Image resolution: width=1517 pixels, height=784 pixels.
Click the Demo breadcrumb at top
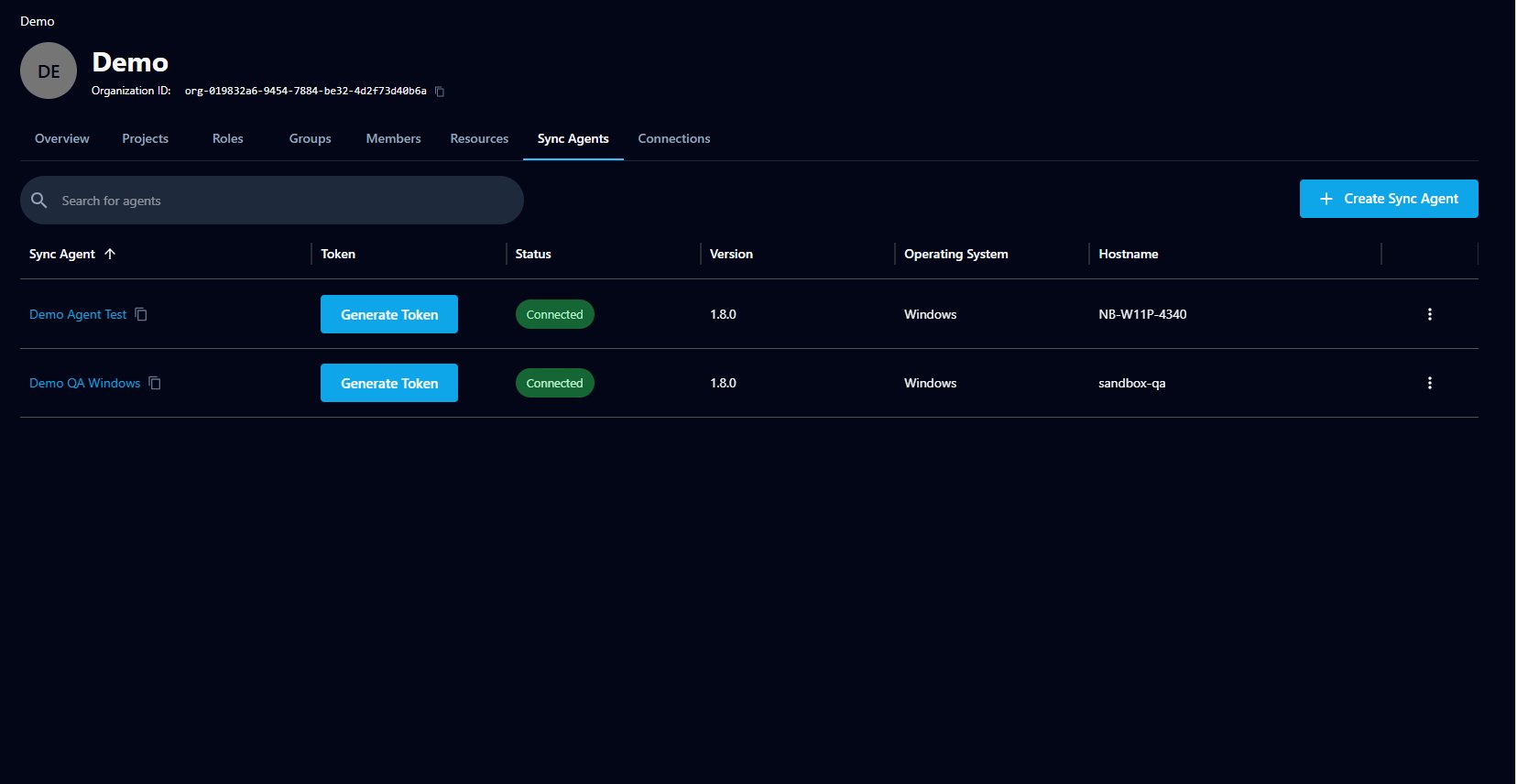38,21
